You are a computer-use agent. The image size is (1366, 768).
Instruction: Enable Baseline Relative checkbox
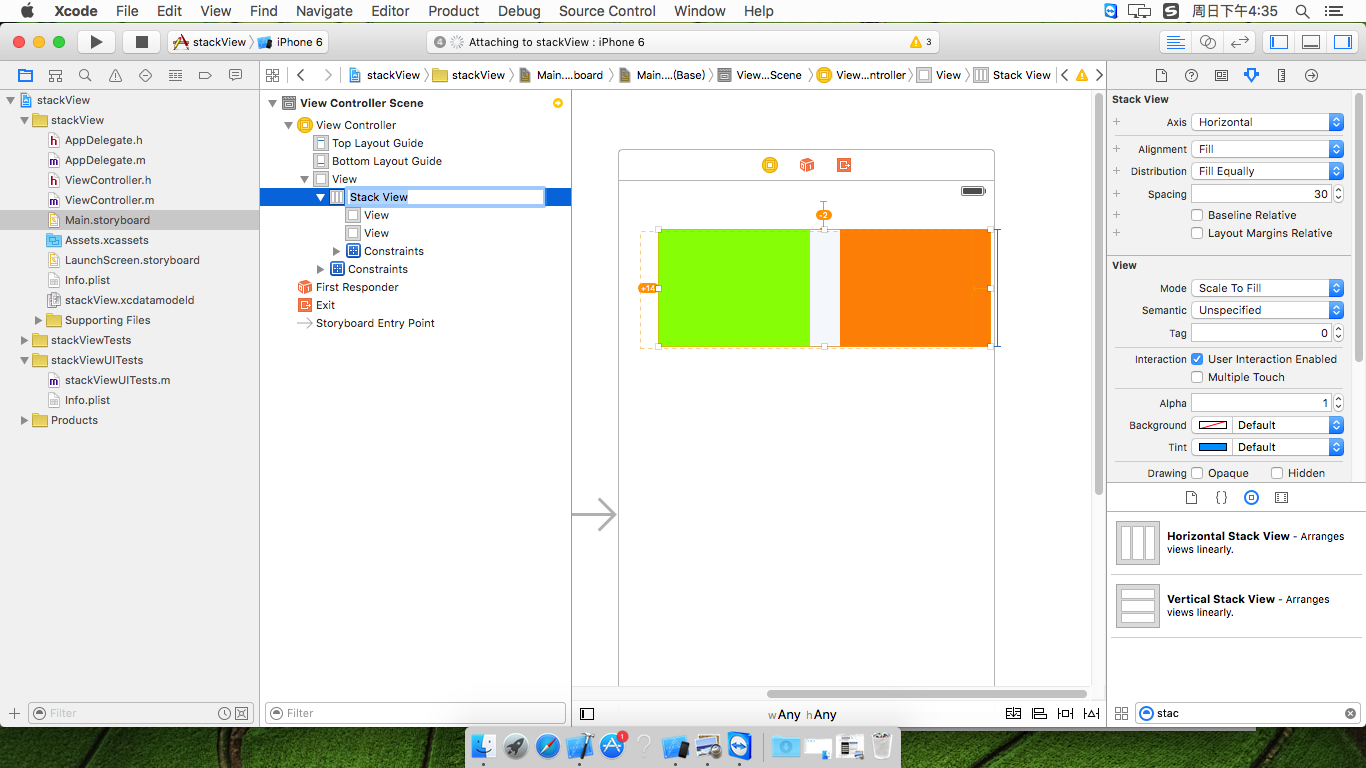point(1197,215)
